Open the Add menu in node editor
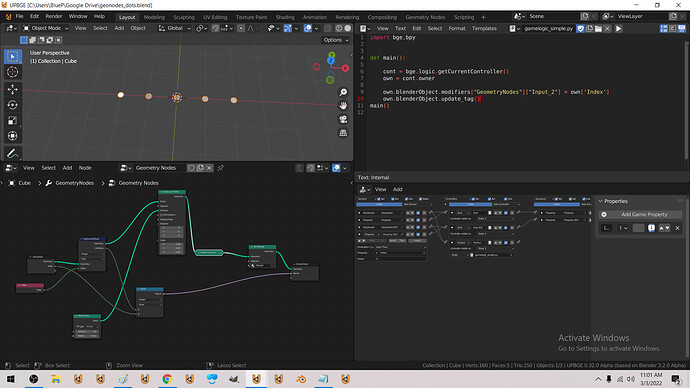Image resolution: width=690 pixels, height=388 pixels. point(67,168)
